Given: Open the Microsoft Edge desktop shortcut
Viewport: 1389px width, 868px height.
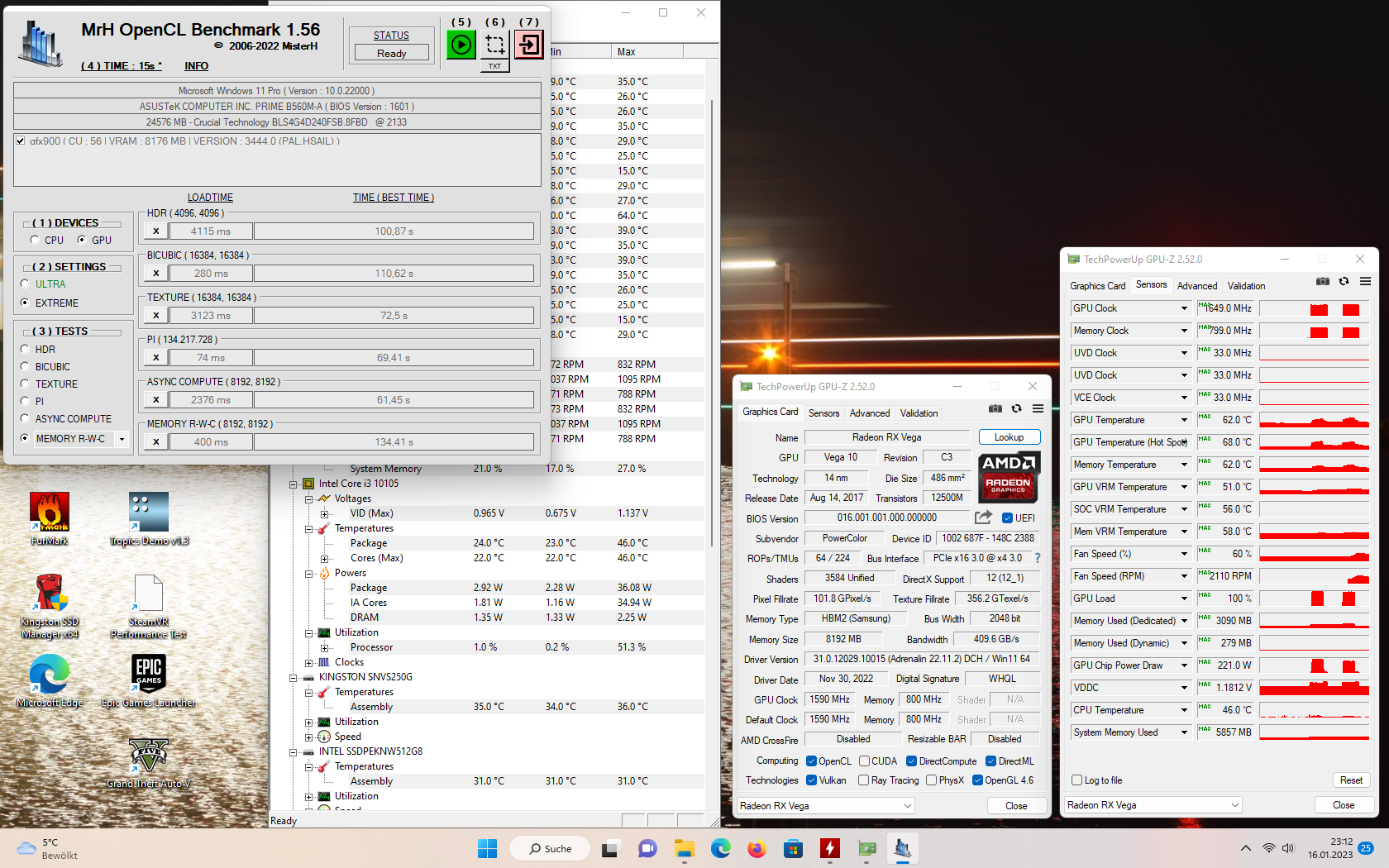Looking at the screenshot, I should click(50, 681).
